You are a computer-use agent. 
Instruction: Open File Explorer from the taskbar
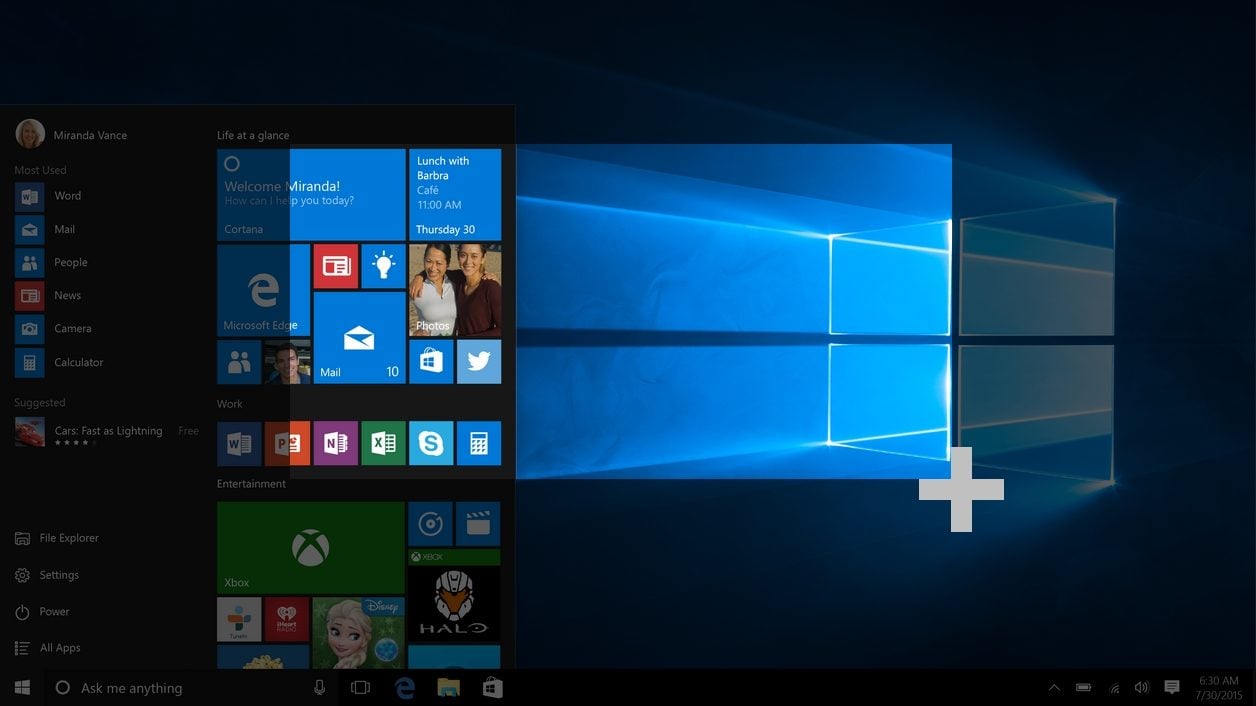(x=448, y=688)
